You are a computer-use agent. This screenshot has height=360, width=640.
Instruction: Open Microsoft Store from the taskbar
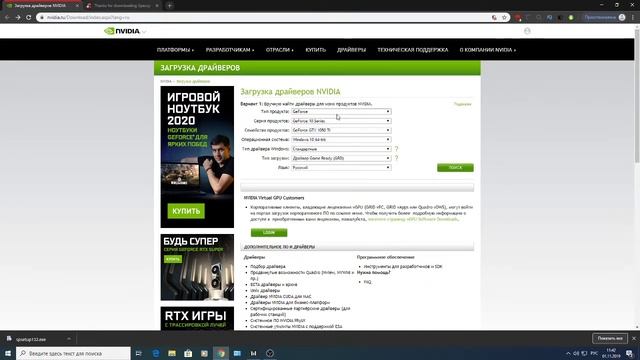coord(188,353)
